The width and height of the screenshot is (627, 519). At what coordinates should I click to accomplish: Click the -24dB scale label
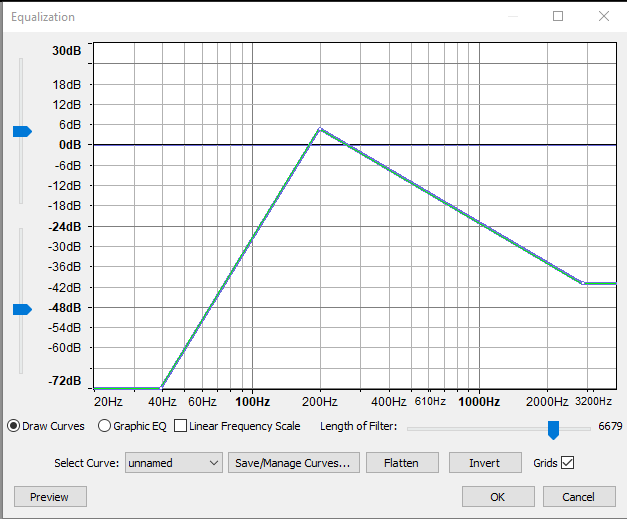click(x=65, y=227)
